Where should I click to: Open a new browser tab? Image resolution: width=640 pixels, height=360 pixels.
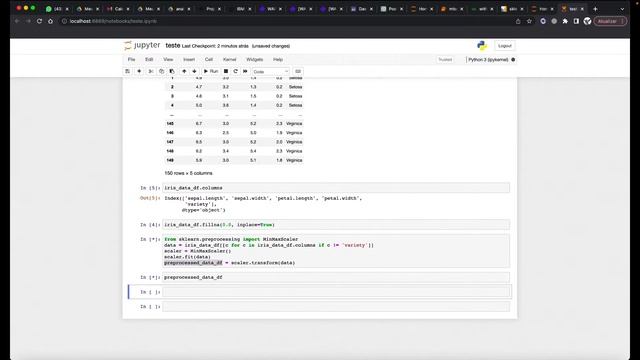coord(595,9)
